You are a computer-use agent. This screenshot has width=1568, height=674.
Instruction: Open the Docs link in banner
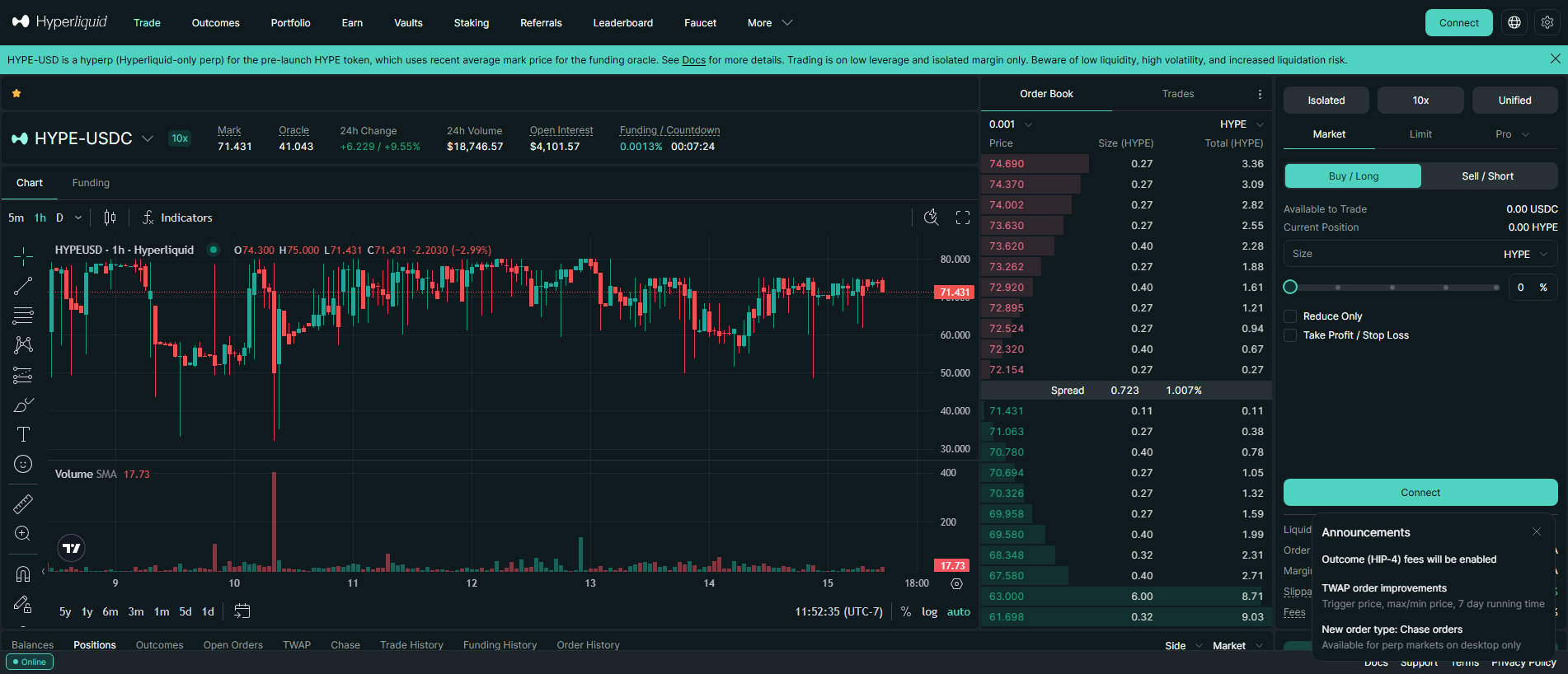coord(693,60)
